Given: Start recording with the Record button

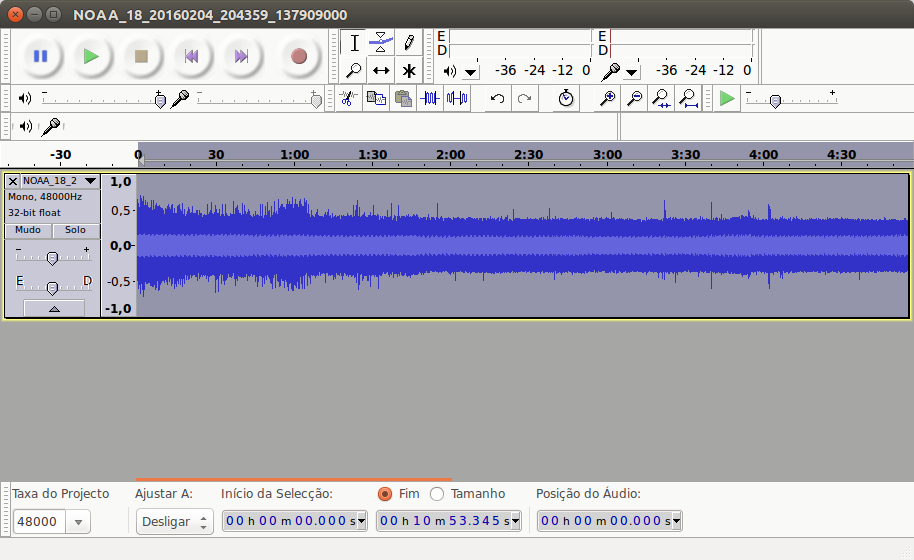Looking at the screenshot, I should 298,56.
